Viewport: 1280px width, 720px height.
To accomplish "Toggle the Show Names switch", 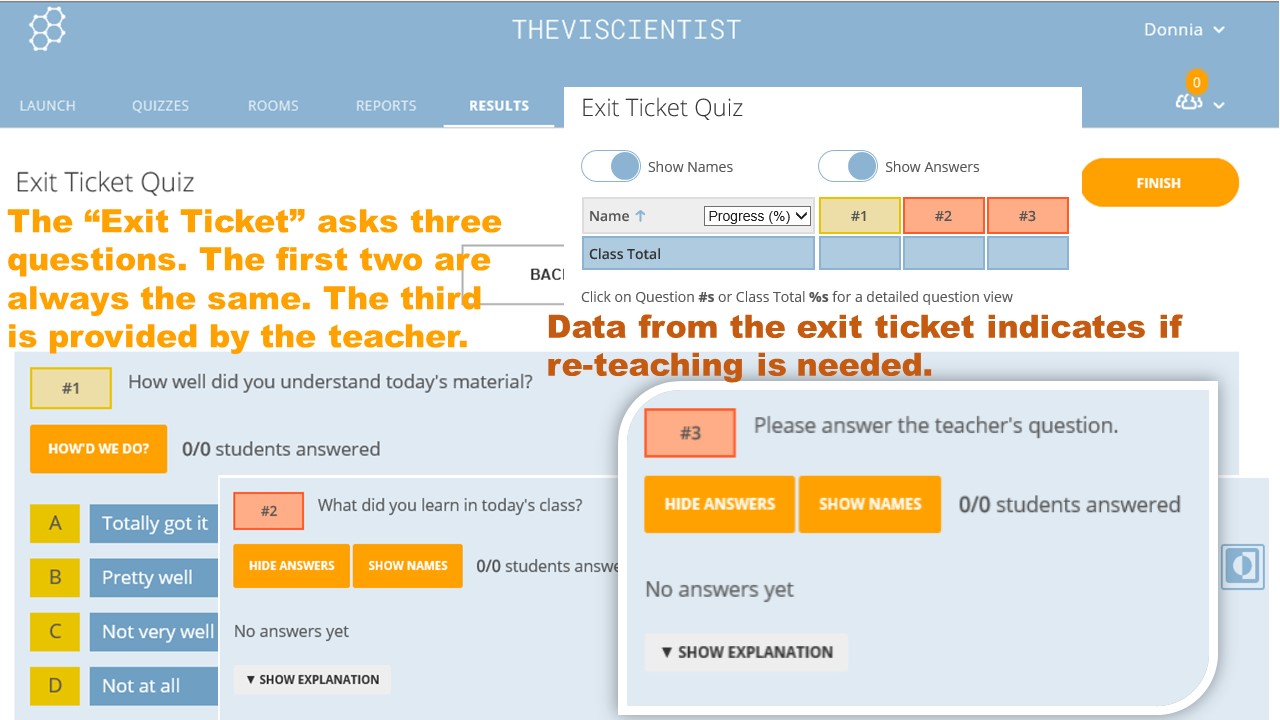I will (610, 166).
